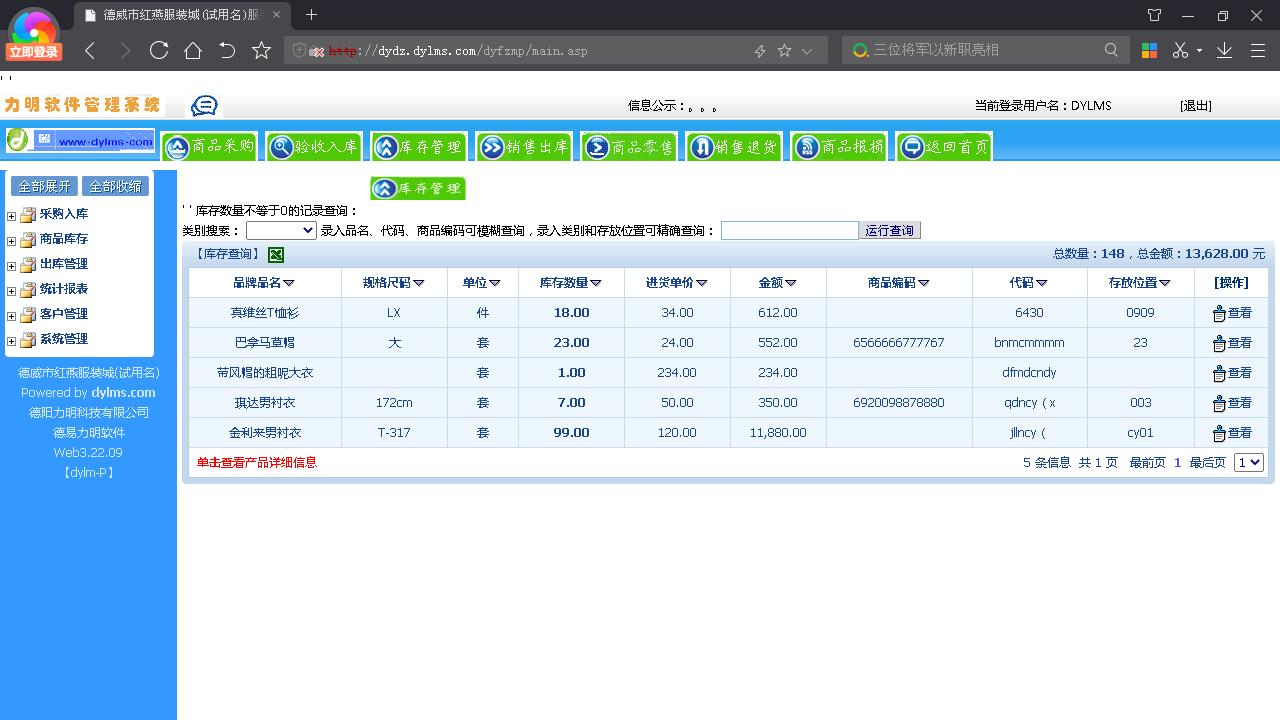Screen dimensions: 1280x720
Task: Open the 类别搜索 category dropdown
Action: click(280, 230)
